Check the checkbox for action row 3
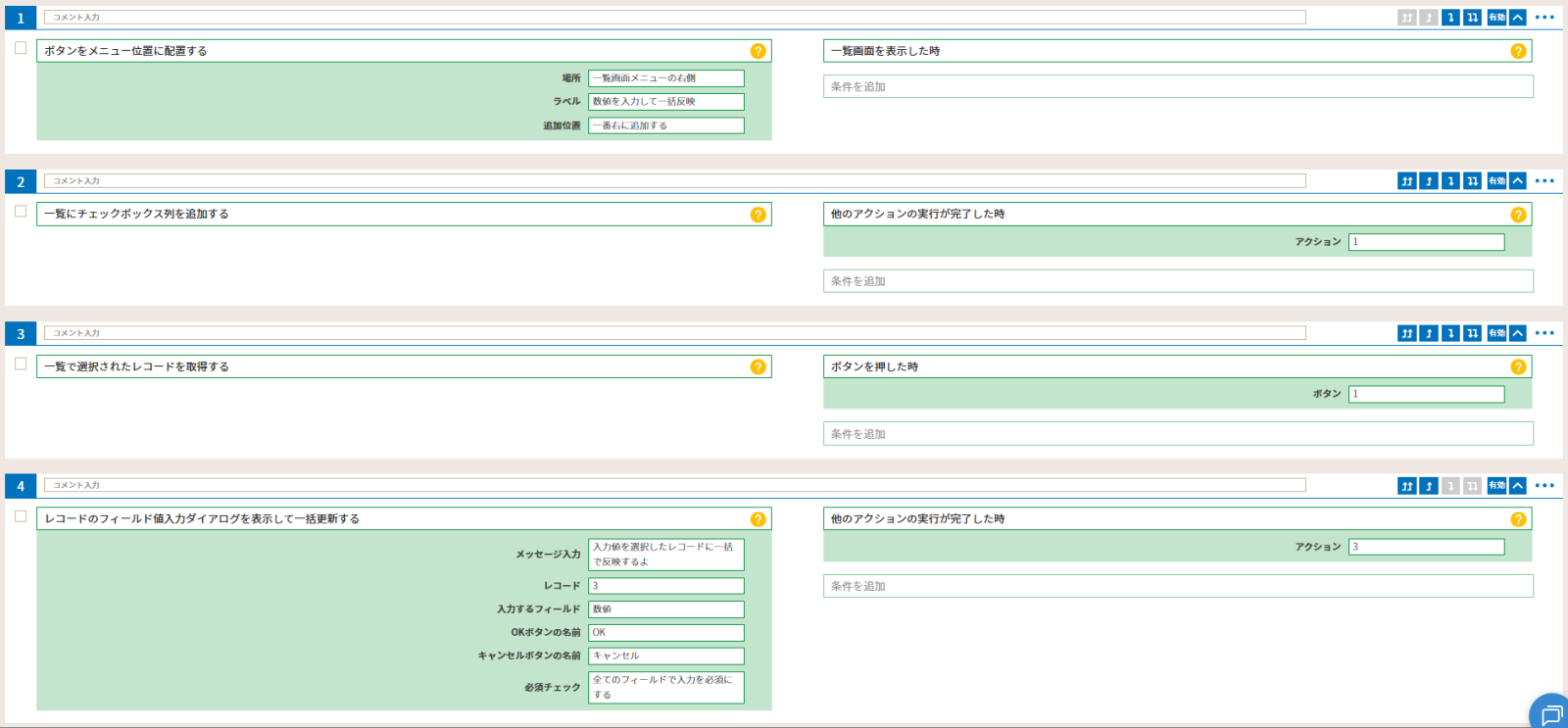Screen dimensions: 1568x728 [x=21, y=364]
